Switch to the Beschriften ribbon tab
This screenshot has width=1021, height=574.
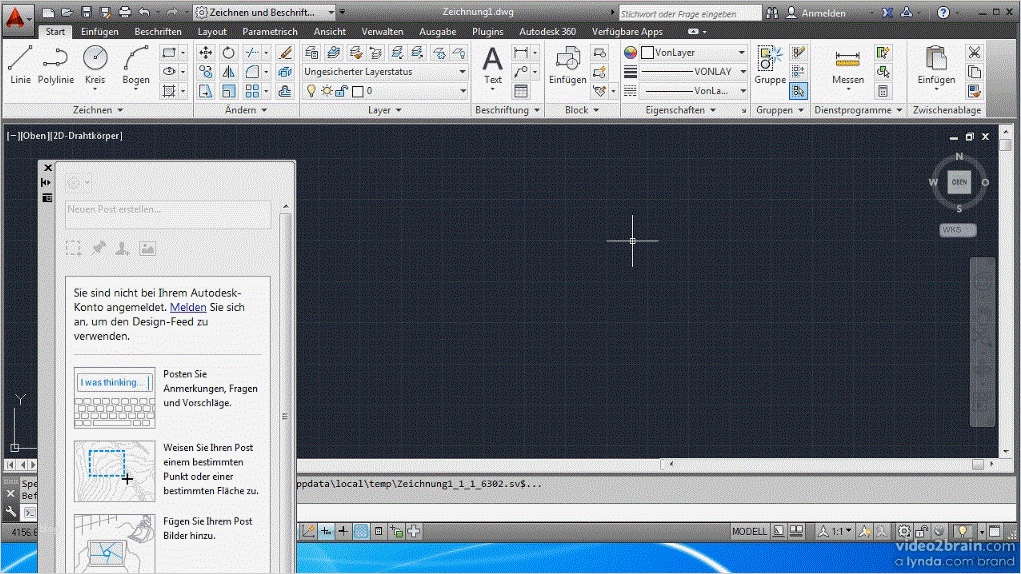point(158,32)
